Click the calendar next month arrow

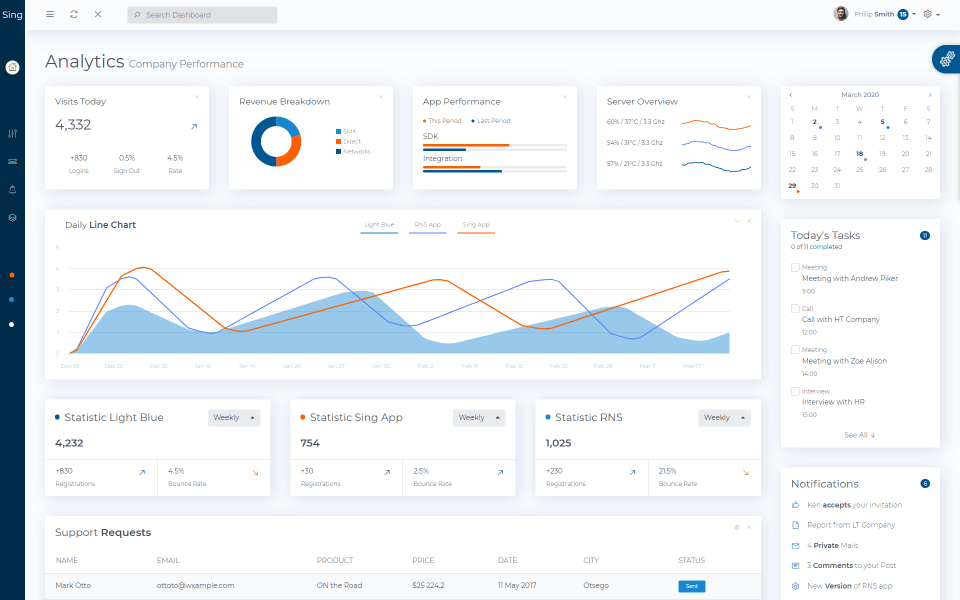(x=930, y=95)
